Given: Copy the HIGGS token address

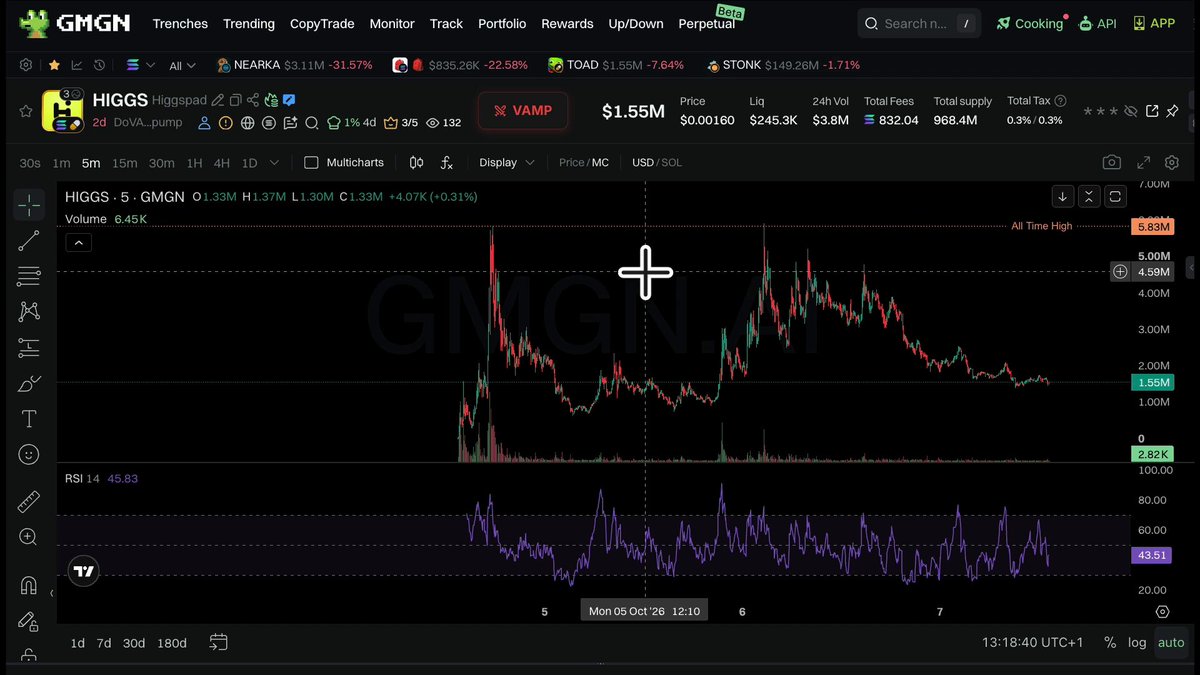Looking at the screenshot, I should click(235, 100).
